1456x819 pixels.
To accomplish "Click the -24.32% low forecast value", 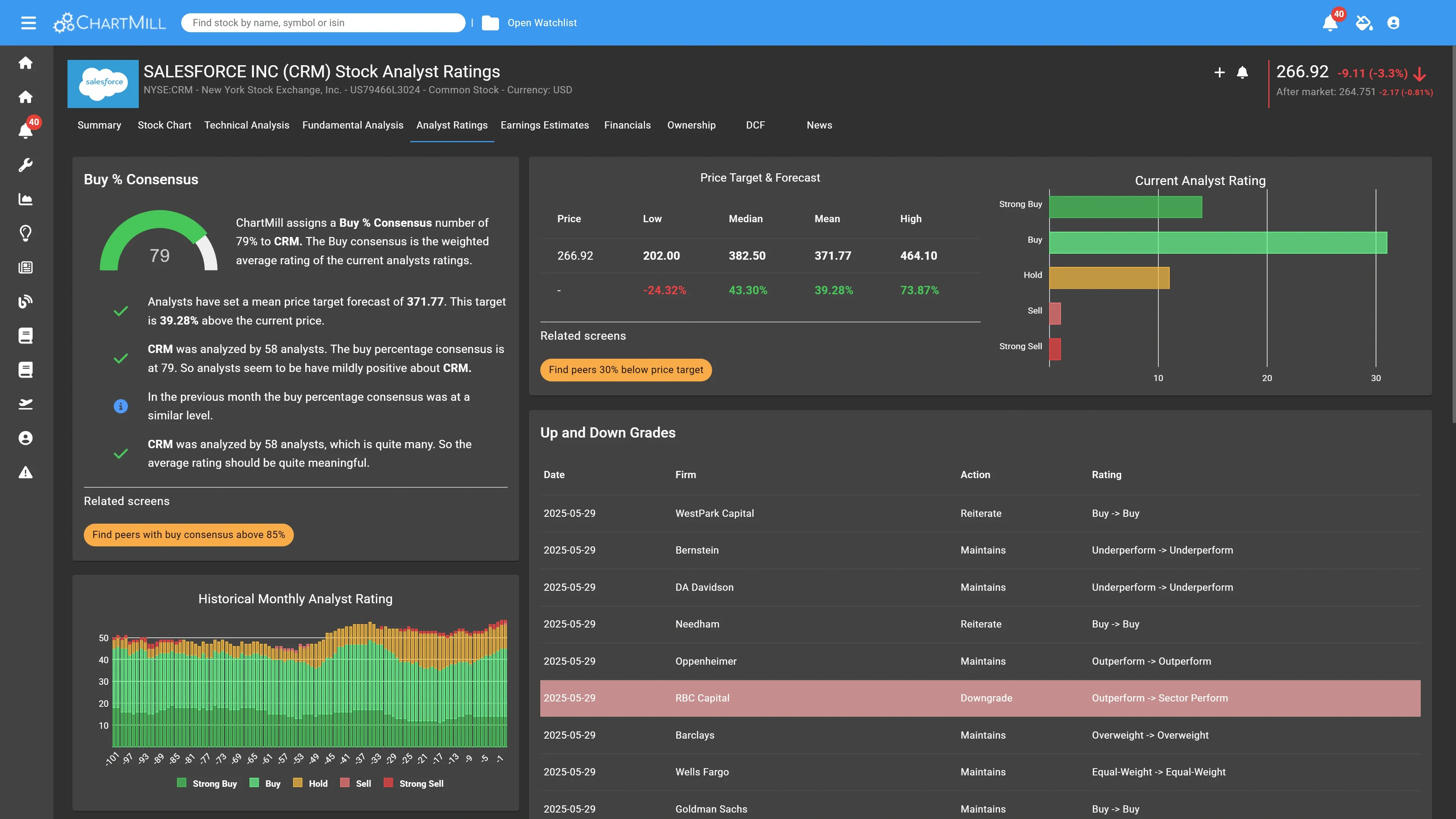I will tap(664, 290).
